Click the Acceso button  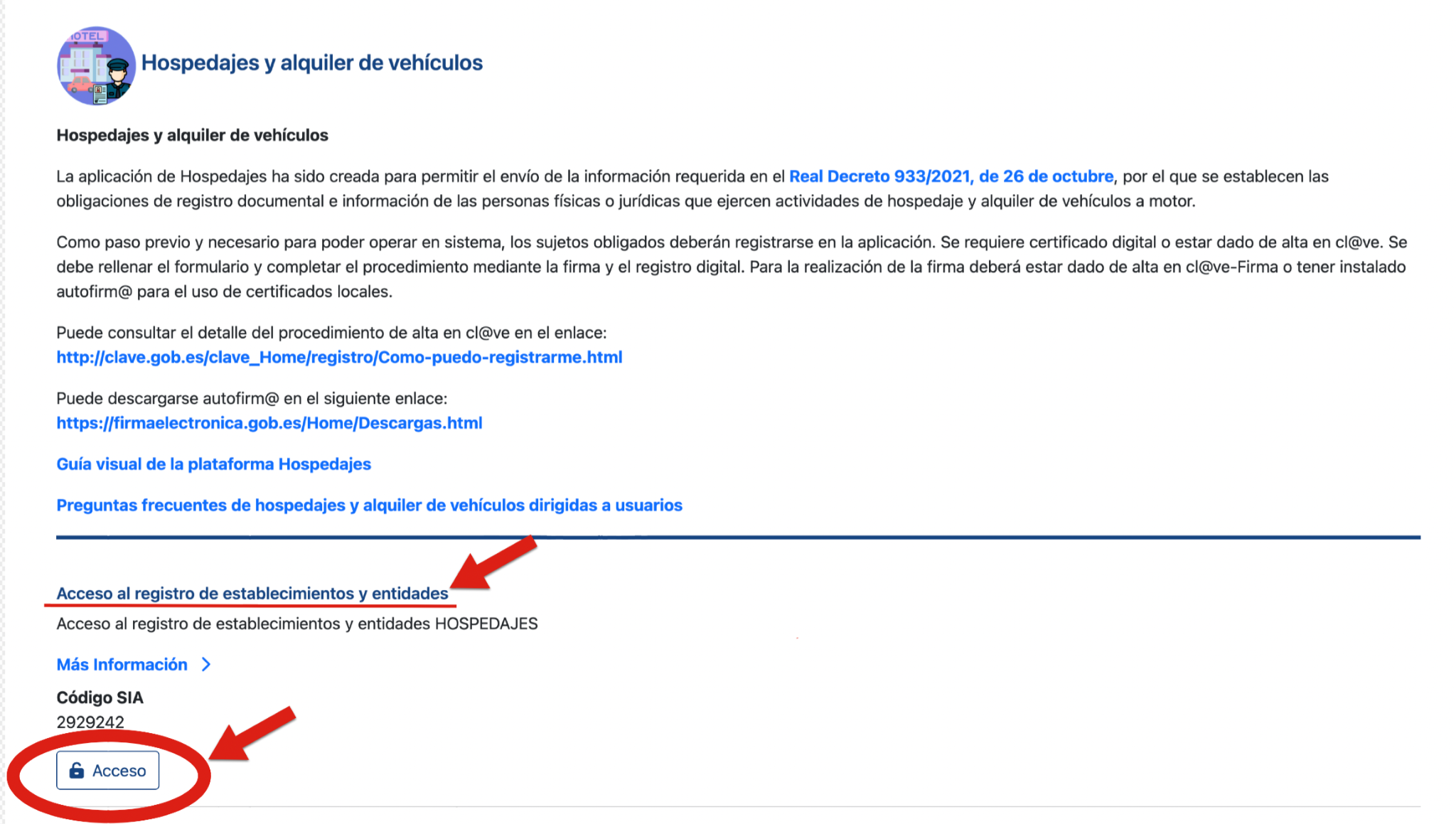coord(108,771)
